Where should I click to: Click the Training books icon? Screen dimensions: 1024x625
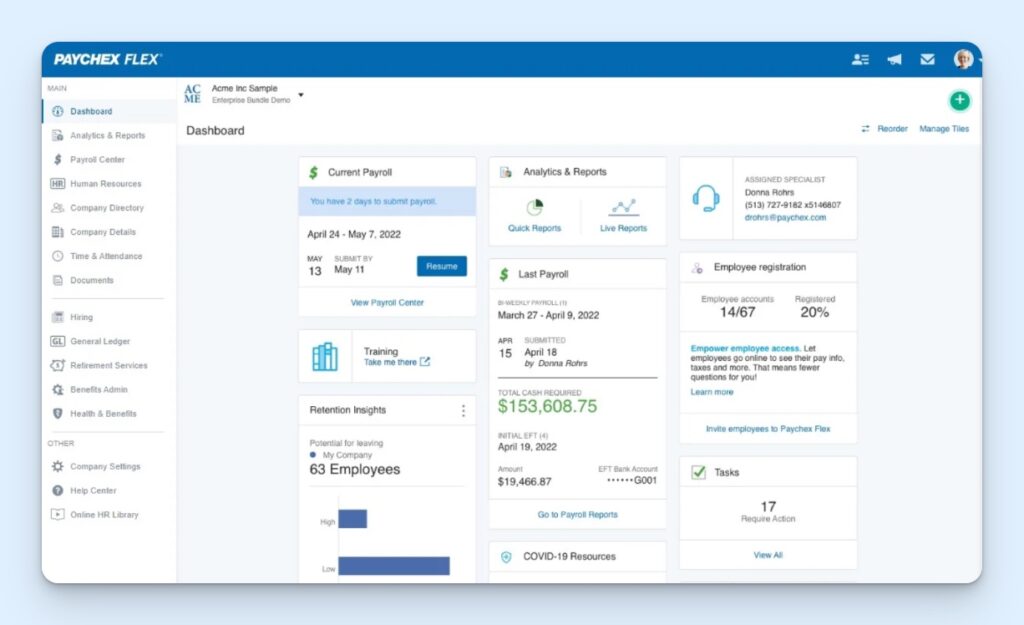pyautogui.click(x=325, y=357)
